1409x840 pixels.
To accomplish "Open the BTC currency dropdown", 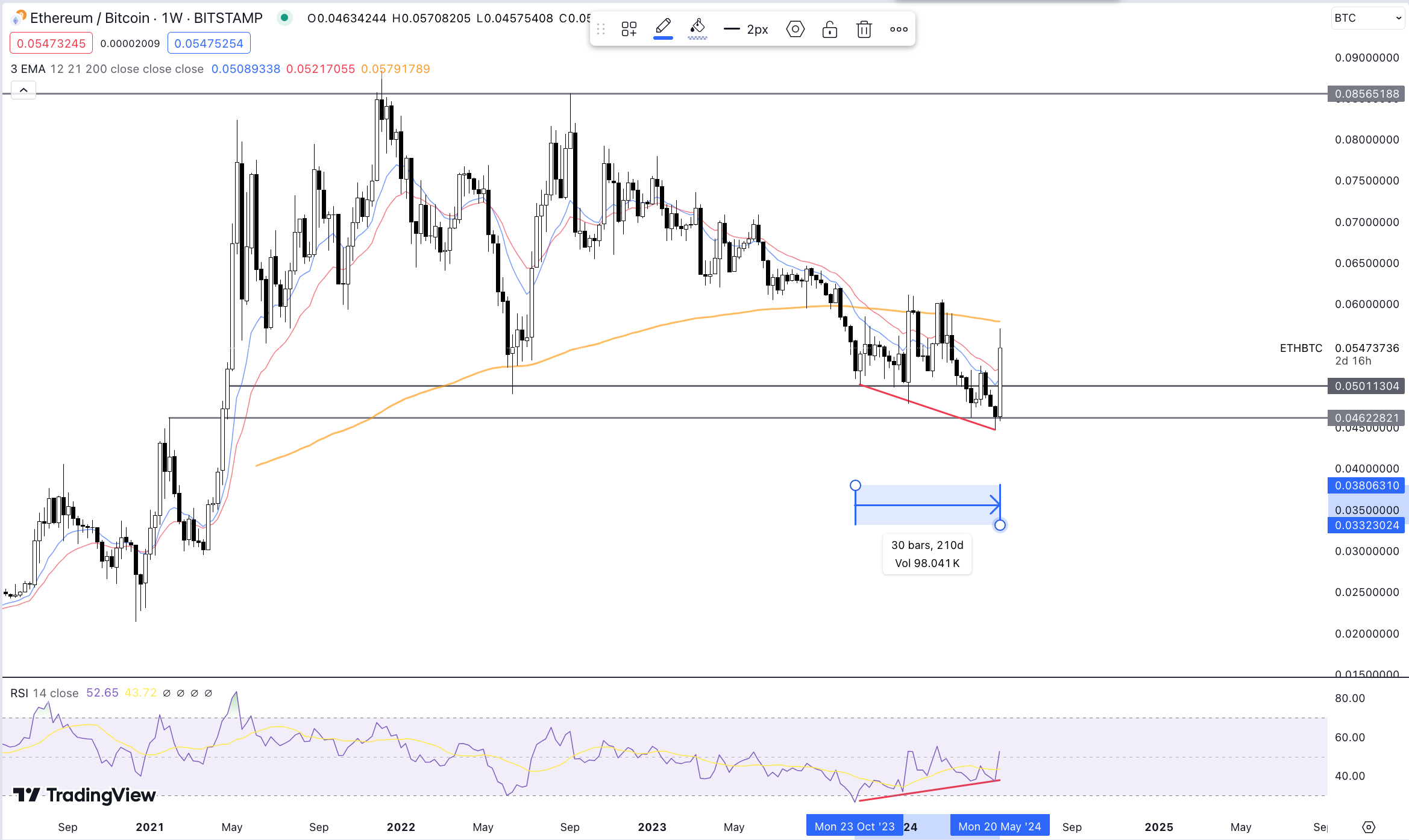I will [x=1367, y=18].
